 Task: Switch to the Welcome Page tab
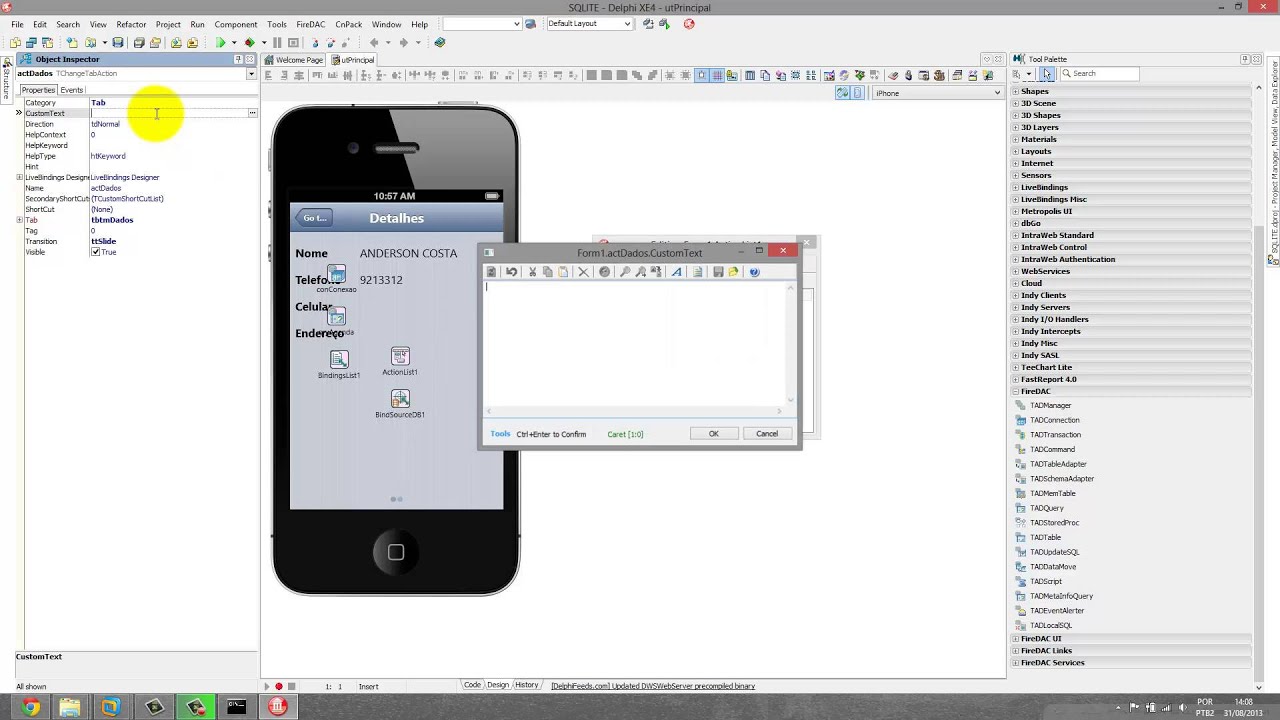click(x=295, y=60)
